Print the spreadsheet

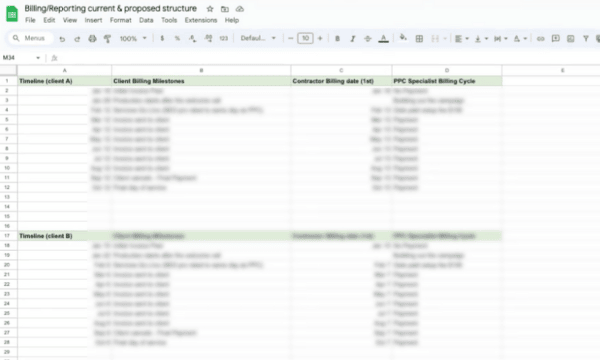[92, 39]
